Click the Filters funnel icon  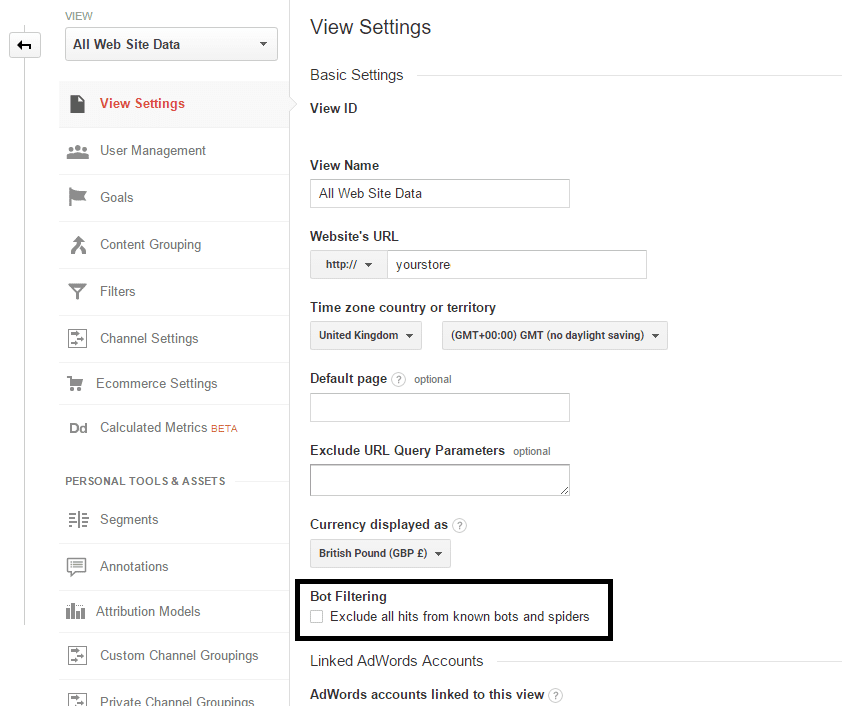point(77,291)
